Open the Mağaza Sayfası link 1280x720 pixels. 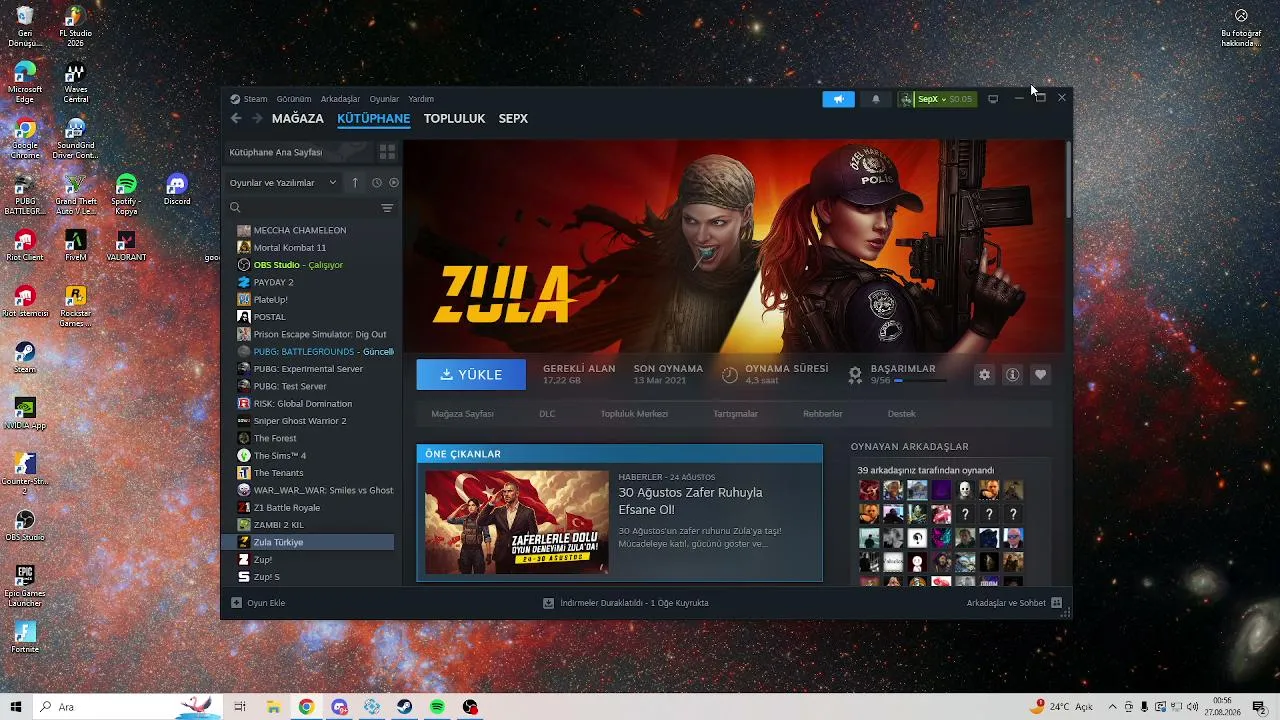coord(462,414)
